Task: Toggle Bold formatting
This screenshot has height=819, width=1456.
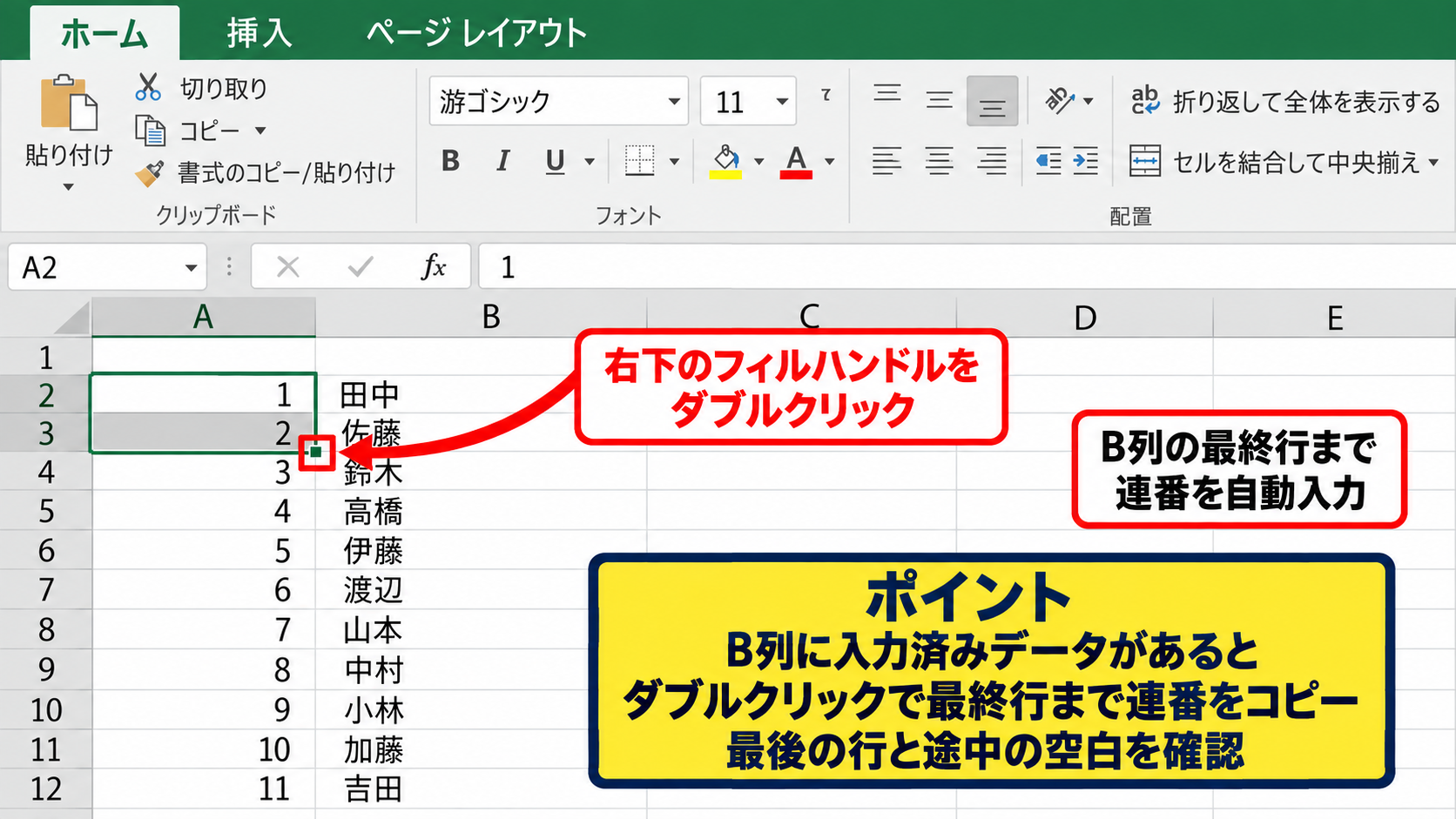Action: pos(450,161)
